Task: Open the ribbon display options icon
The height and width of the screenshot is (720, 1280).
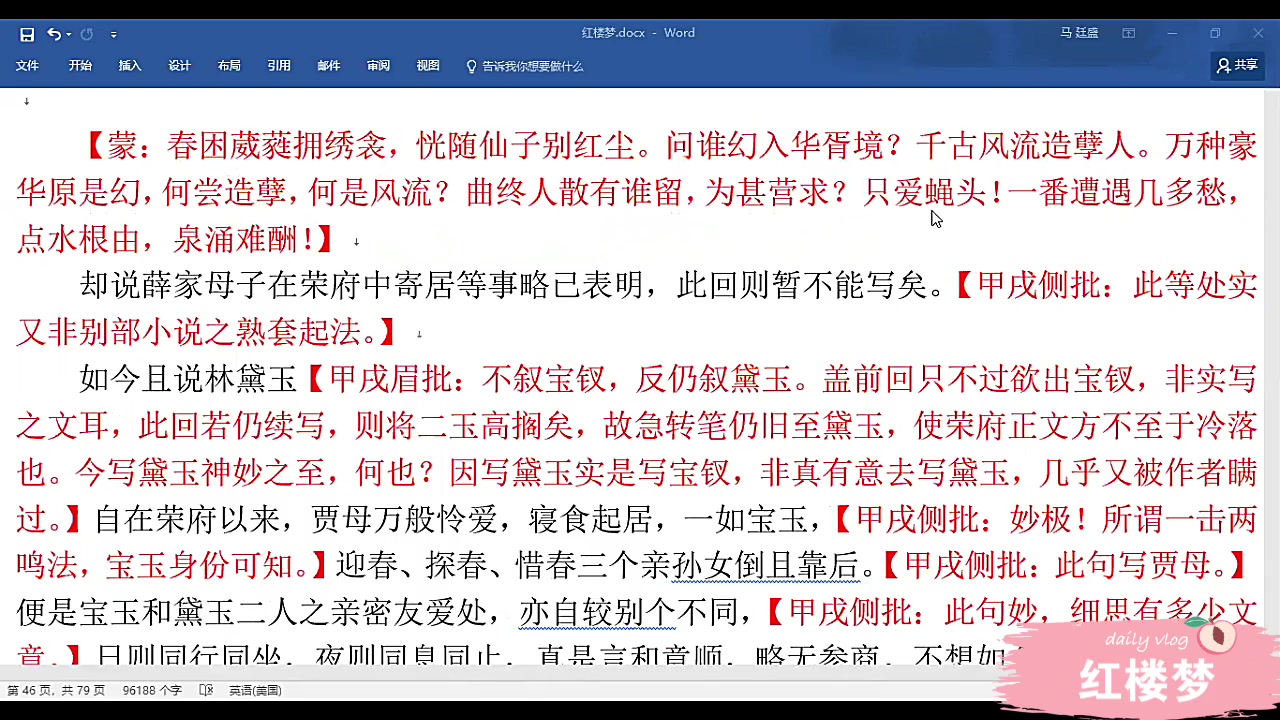Action: pyautogui.click(x=1129, y=33)
